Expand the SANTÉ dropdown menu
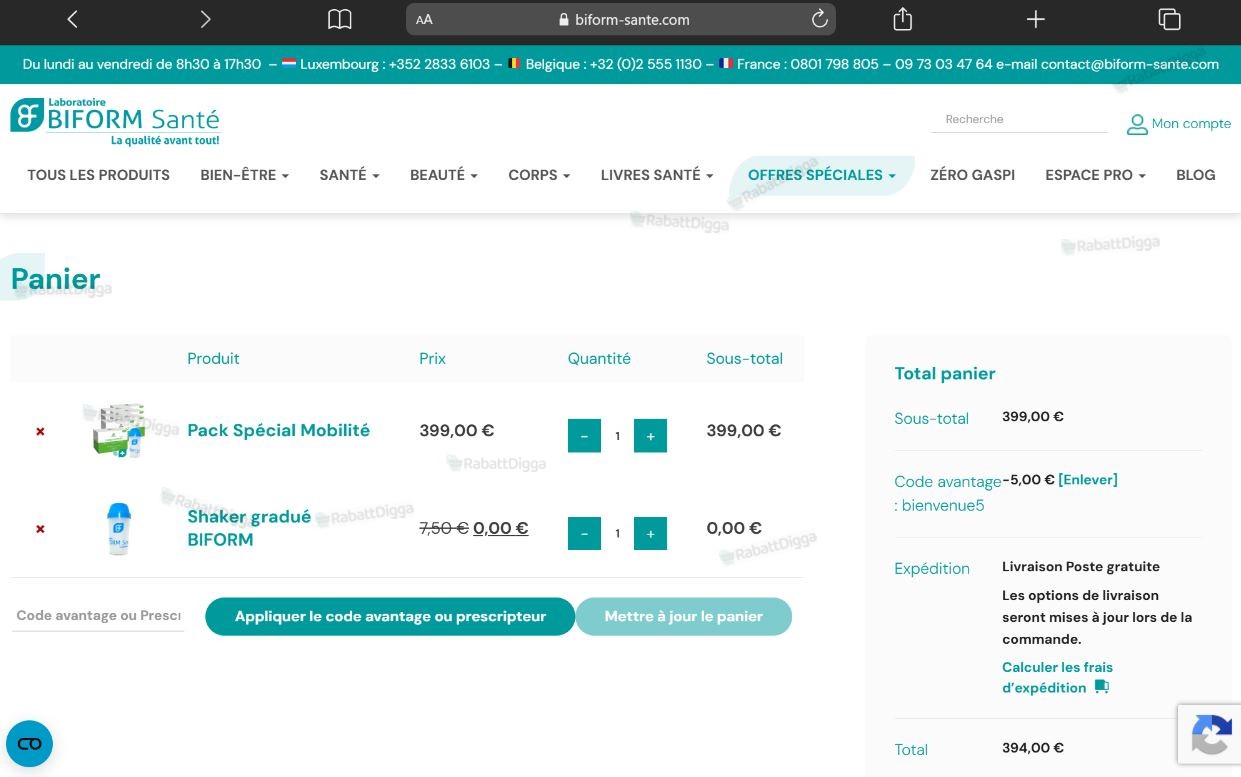The height and width of the screenshot is (777, 1241). [349, 175]
